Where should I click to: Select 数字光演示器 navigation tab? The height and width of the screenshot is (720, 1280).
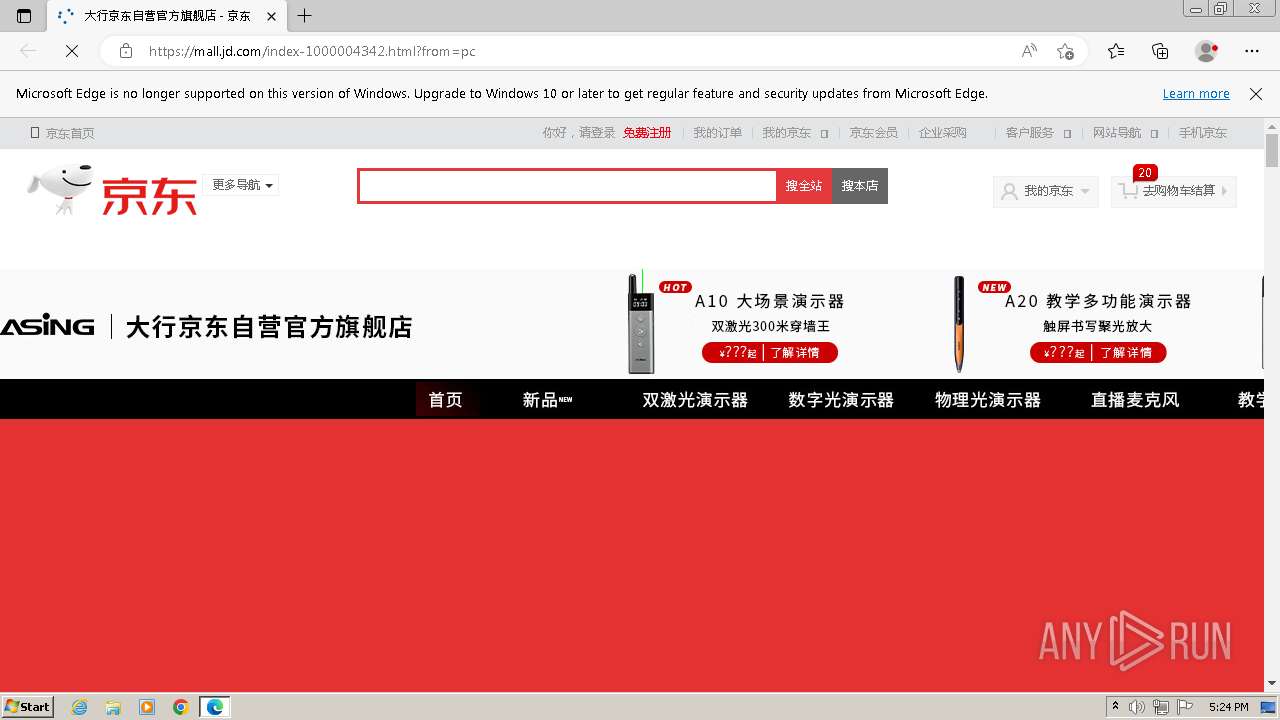[x=841, y=399]
